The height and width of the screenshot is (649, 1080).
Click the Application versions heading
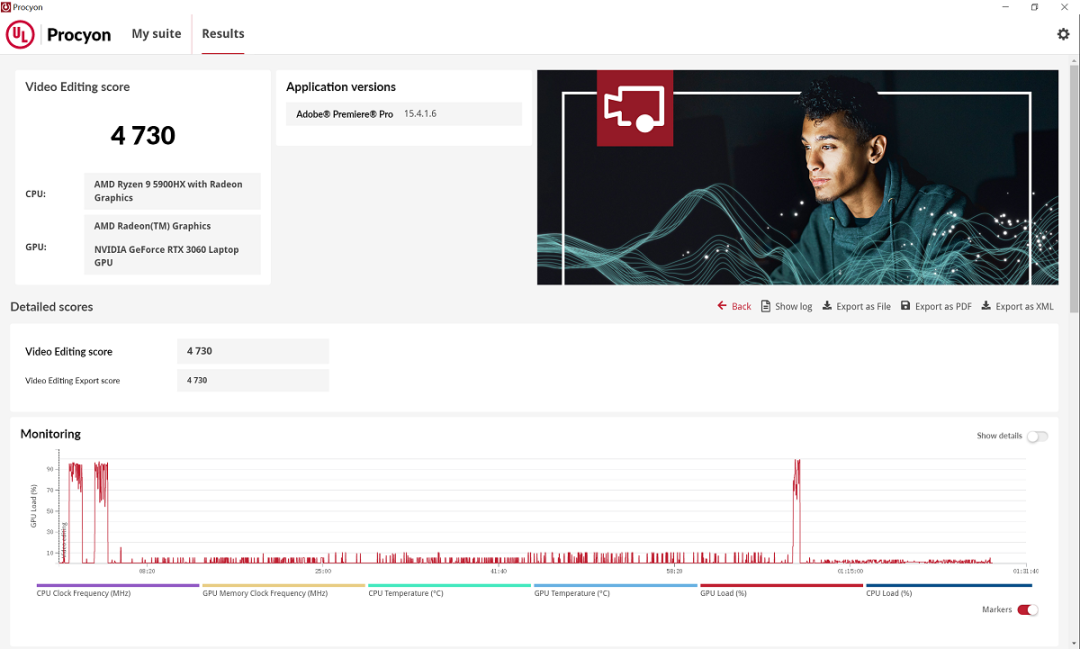pyautogui.click(x=341, y=87)
